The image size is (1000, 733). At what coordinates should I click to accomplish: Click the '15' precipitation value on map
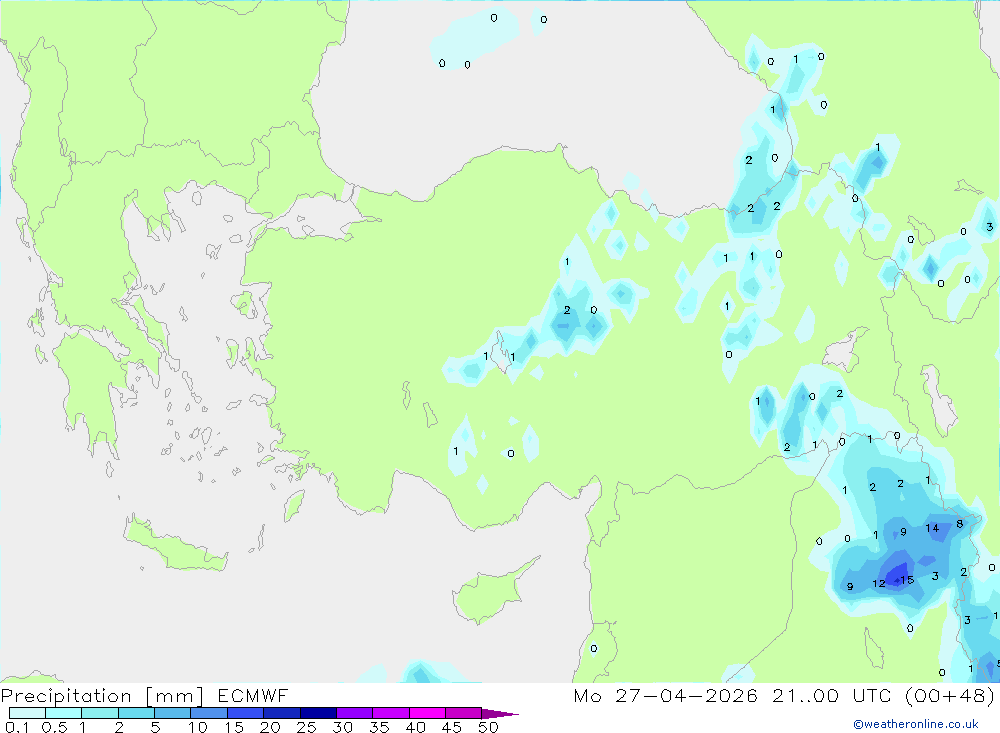tap(908, 580)
